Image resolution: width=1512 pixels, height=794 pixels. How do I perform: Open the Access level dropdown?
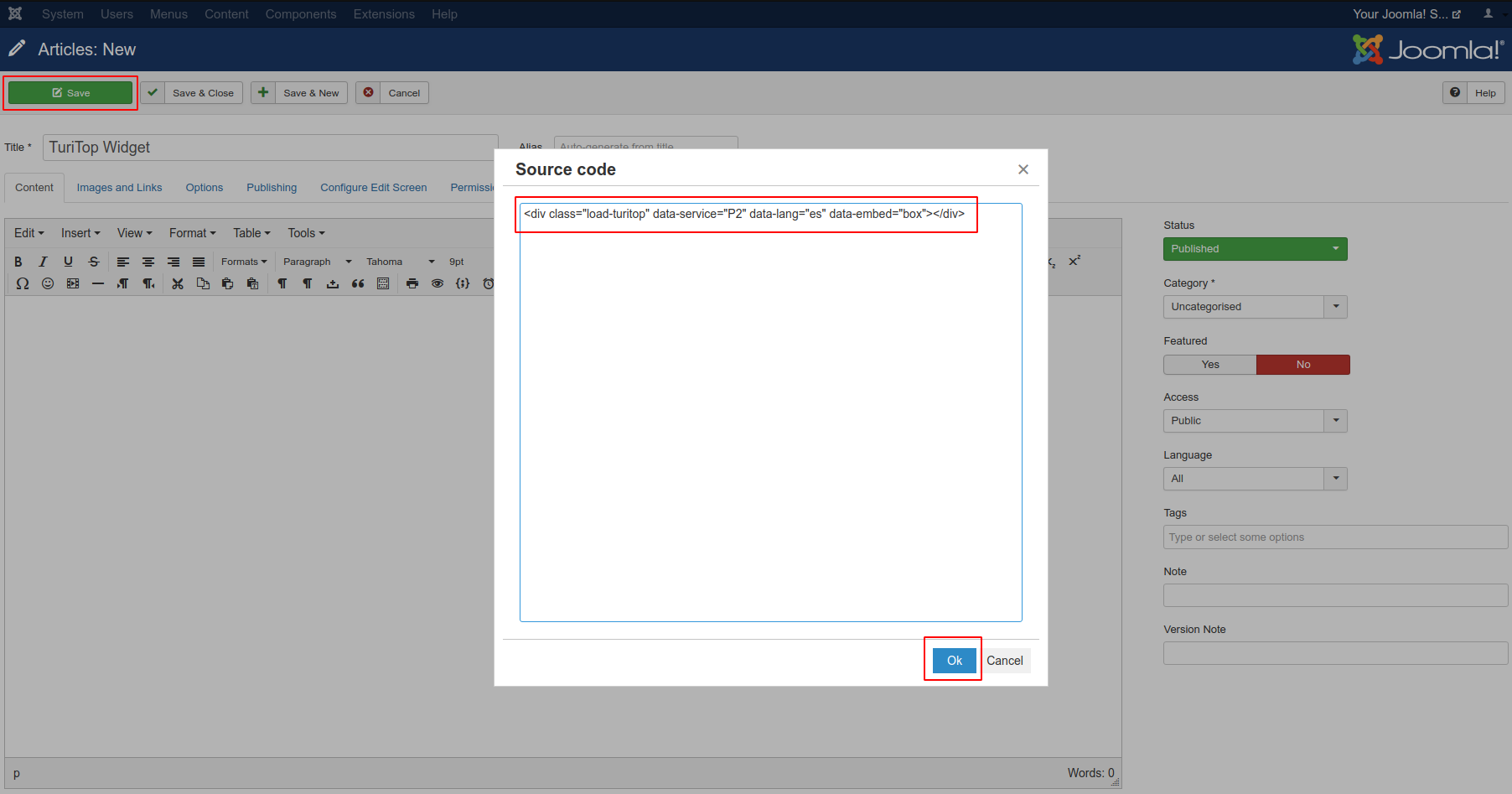click(x=1334, y=420)
